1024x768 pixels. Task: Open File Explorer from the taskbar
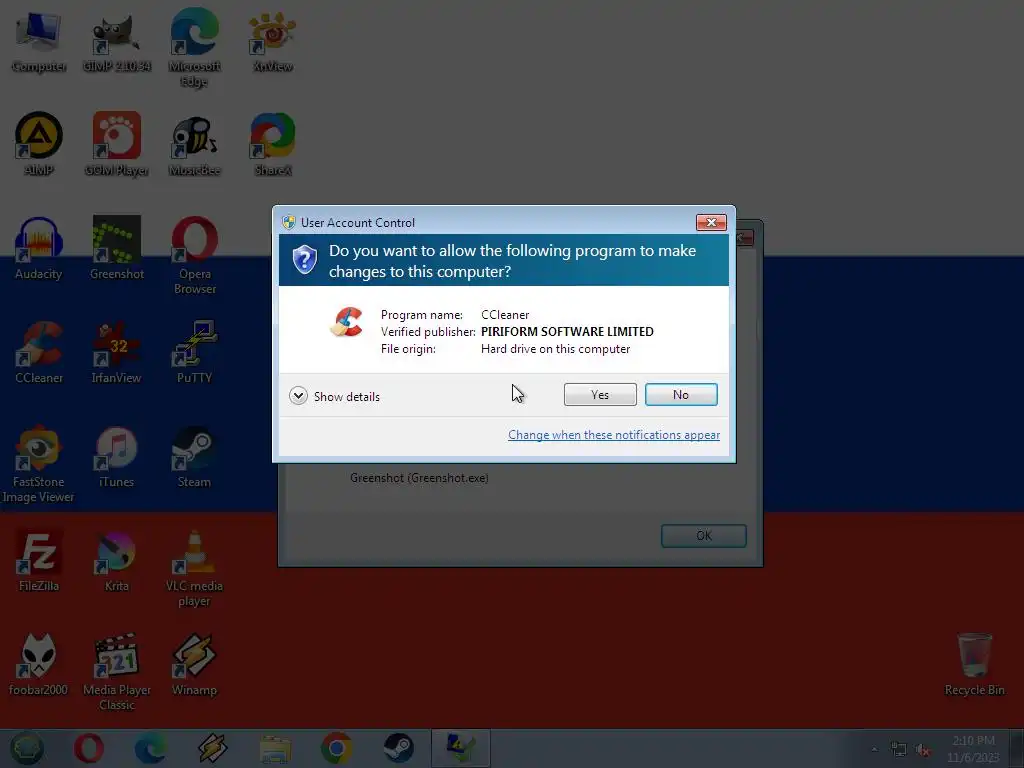(x=275, y=748)
